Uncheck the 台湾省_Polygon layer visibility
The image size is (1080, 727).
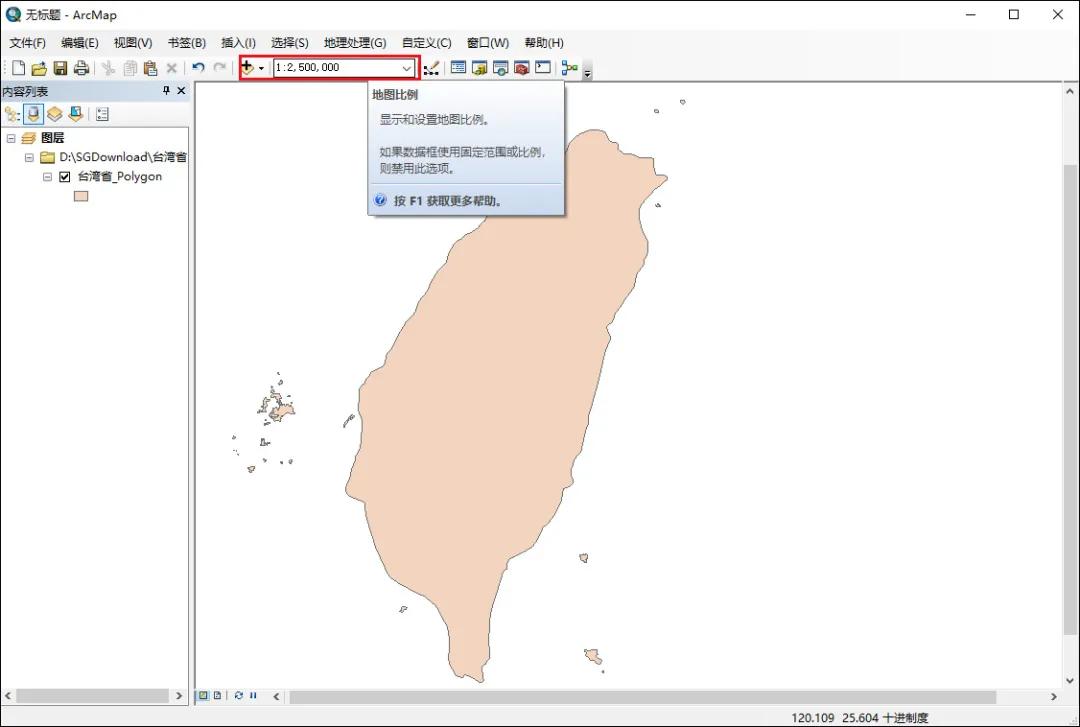click(65, 176)
